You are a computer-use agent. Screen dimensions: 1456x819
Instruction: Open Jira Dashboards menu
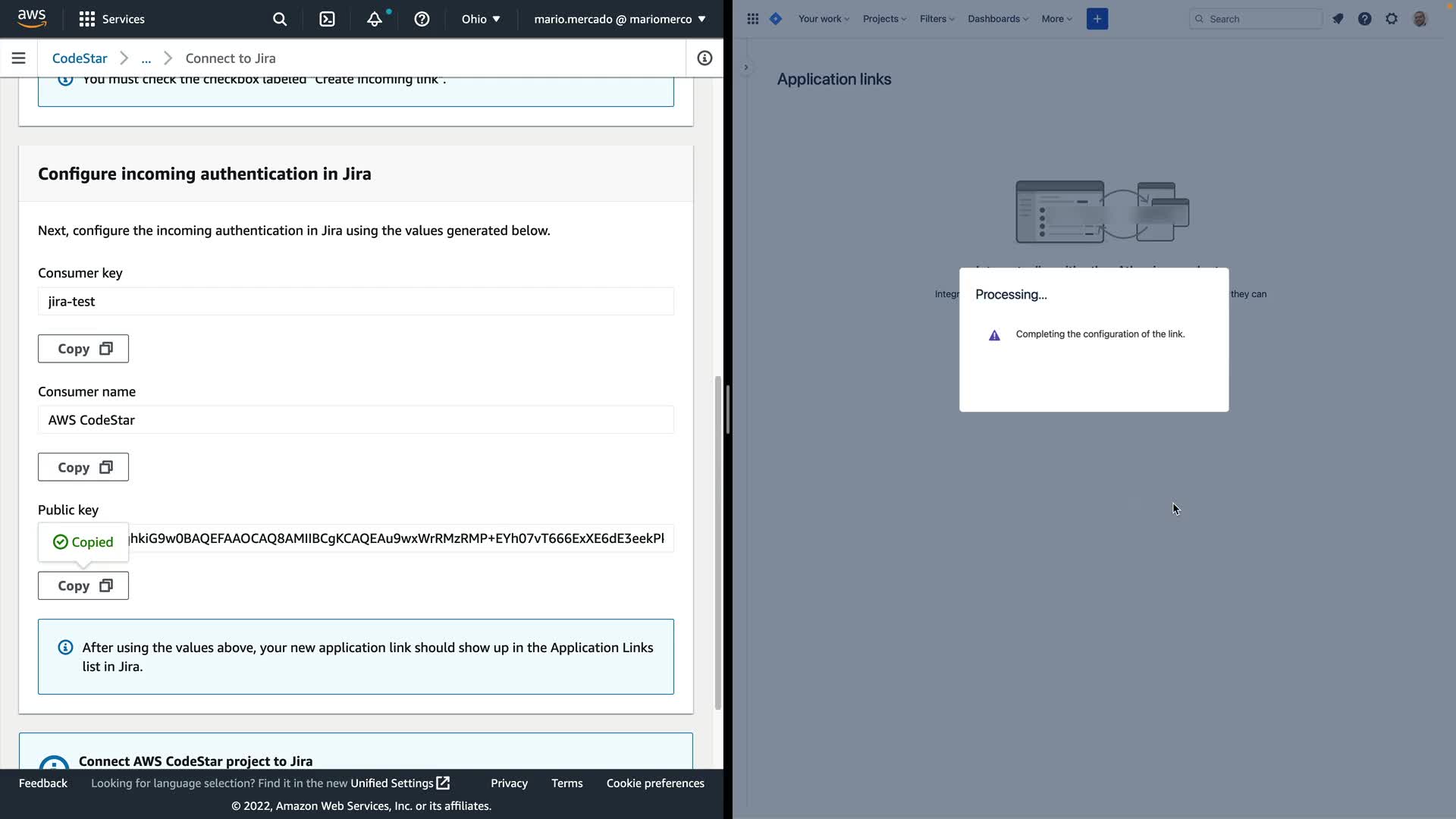(997, 19)
